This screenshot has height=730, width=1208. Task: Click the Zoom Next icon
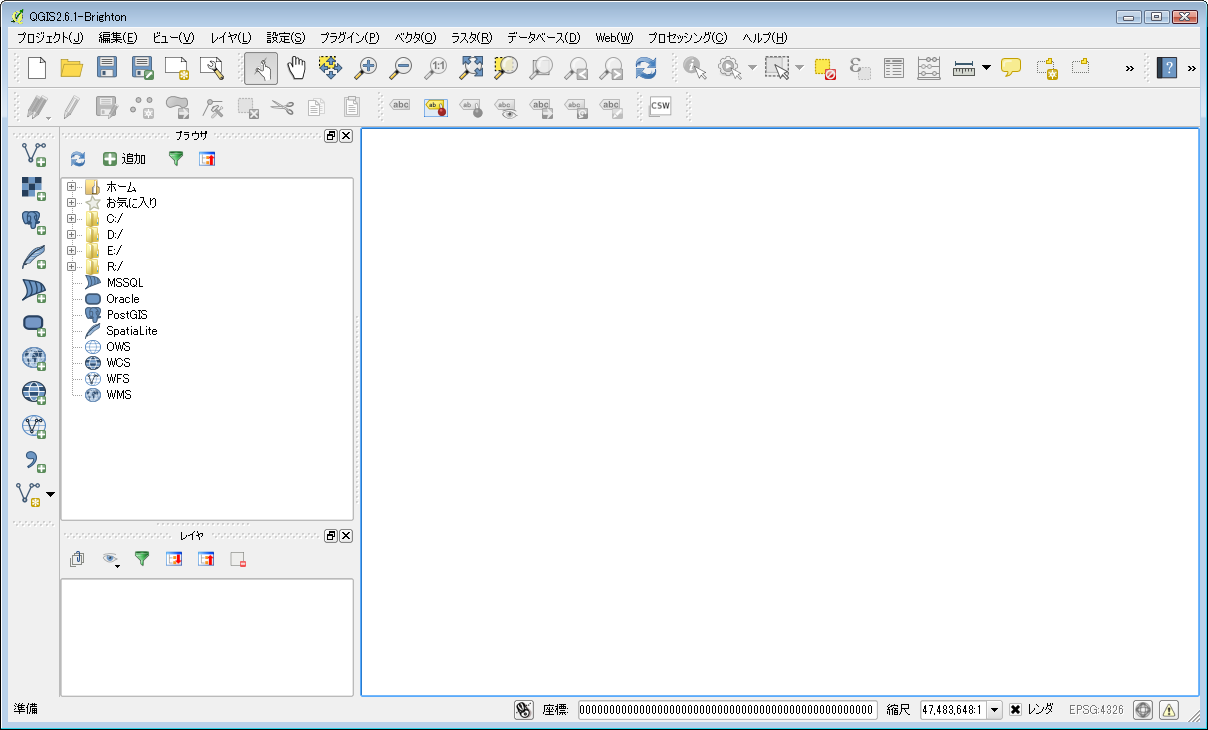[x=611, y=68]
